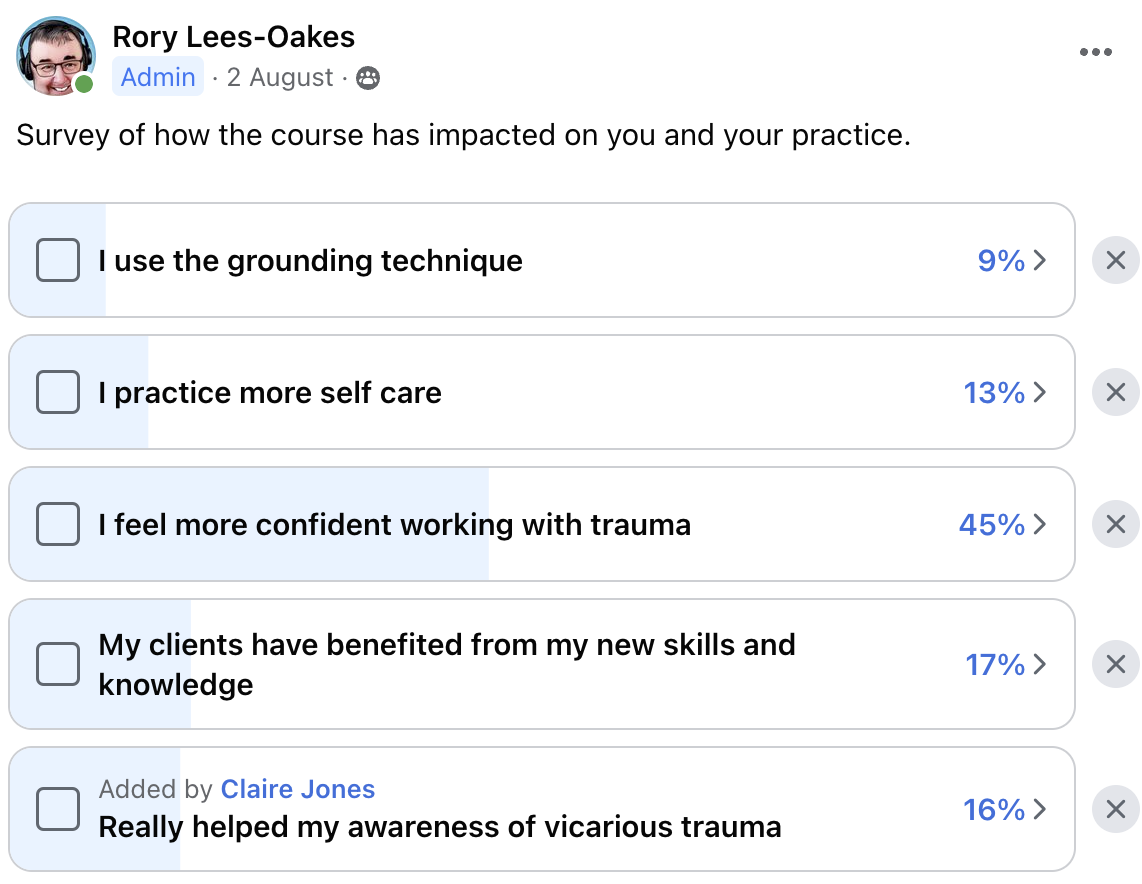Tick 'I practice more self care' checkbox
This screenshot has height=884, width=1142.
[58, 392]
